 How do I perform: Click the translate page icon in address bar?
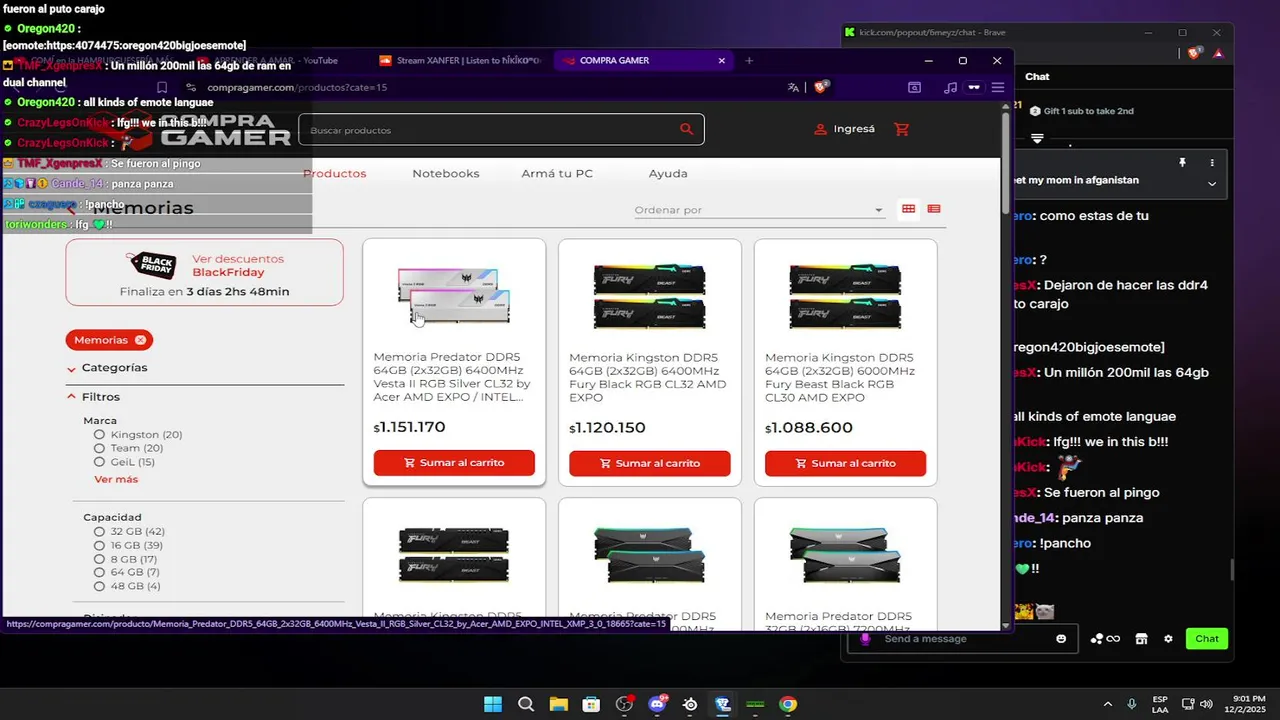coord(793,87)
